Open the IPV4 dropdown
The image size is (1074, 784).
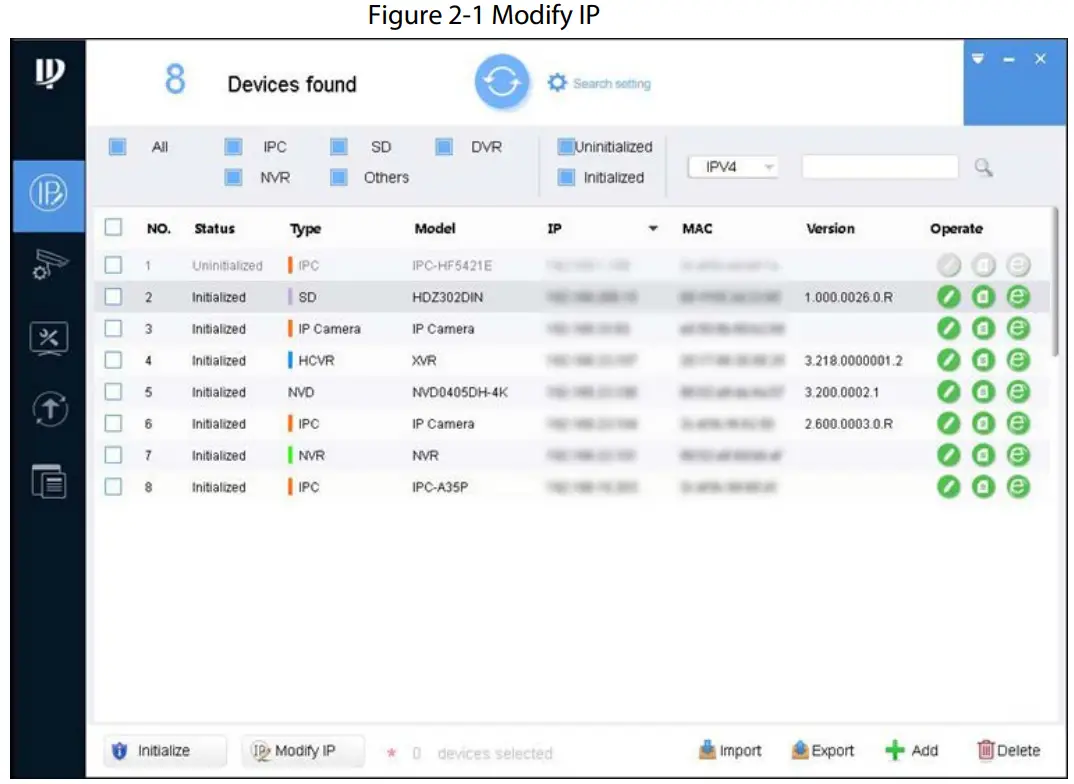click(733, 167)
